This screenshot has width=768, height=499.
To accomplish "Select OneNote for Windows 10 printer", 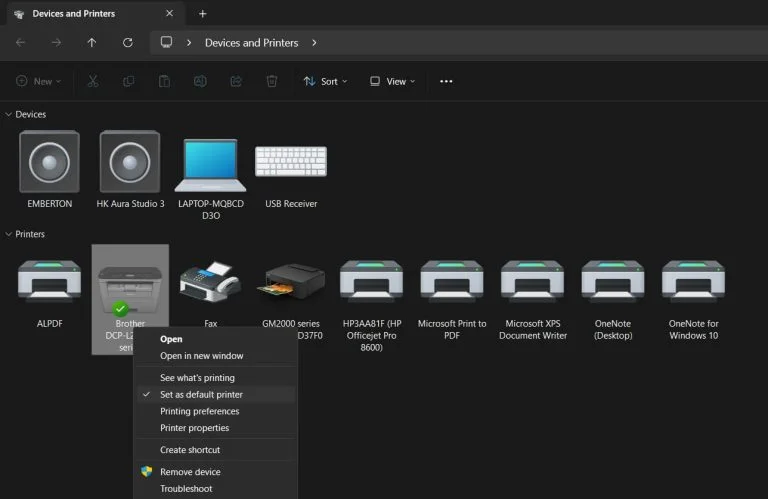I will coord(693,299).
